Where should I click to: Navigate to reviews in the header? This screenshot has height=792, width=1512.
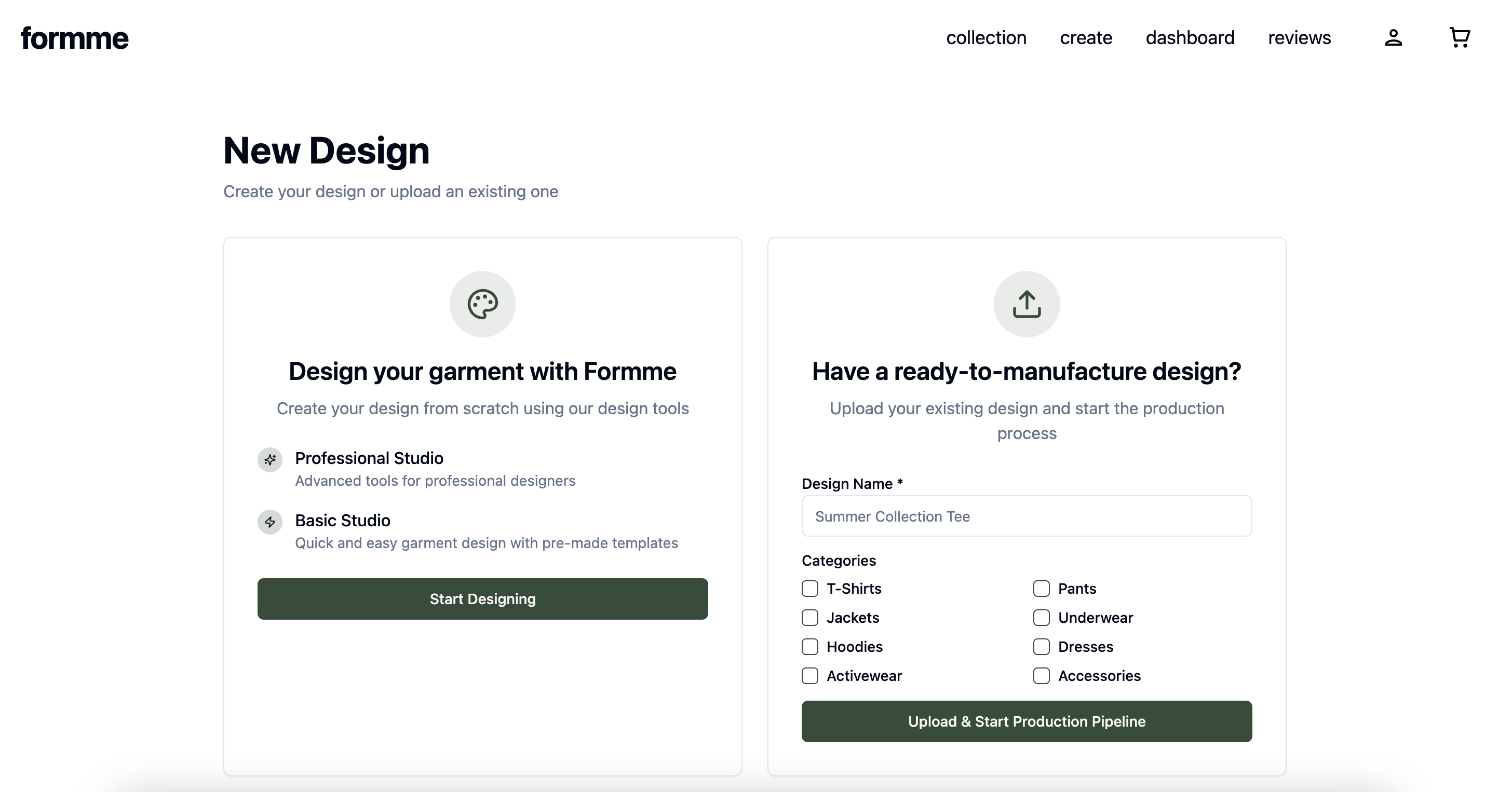[x=1299, y=37]
